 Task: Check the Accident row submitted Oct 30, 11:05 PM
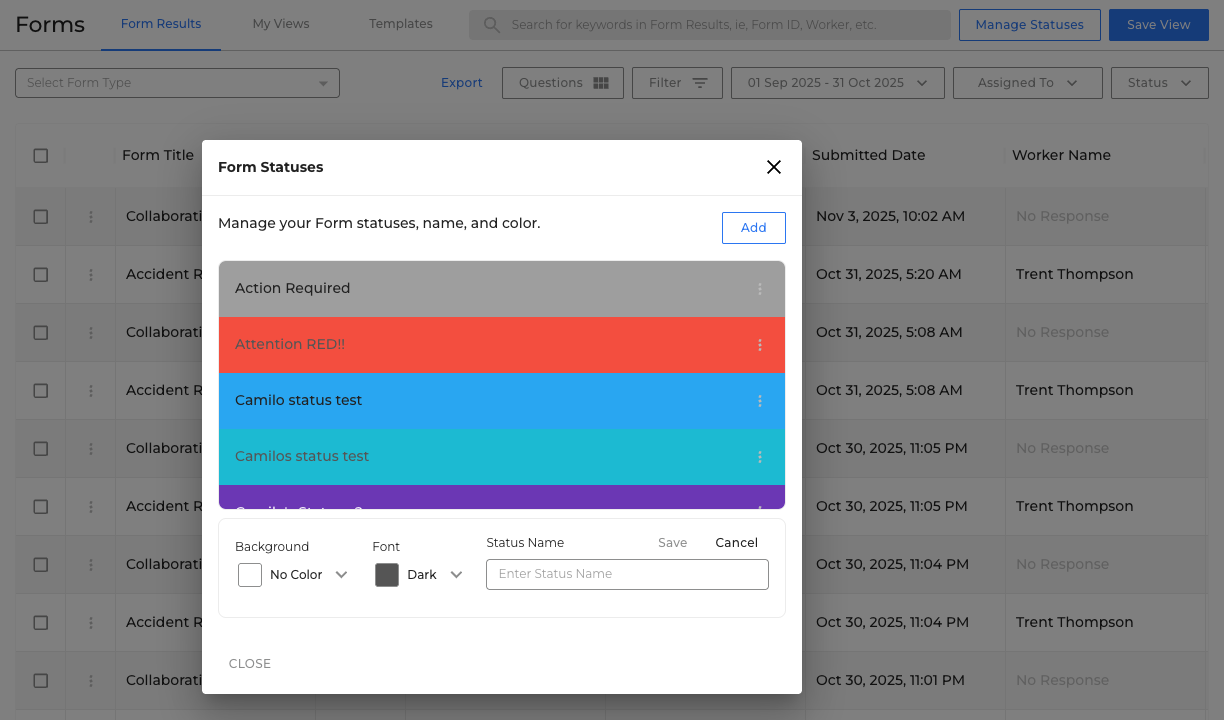[41, 506]
